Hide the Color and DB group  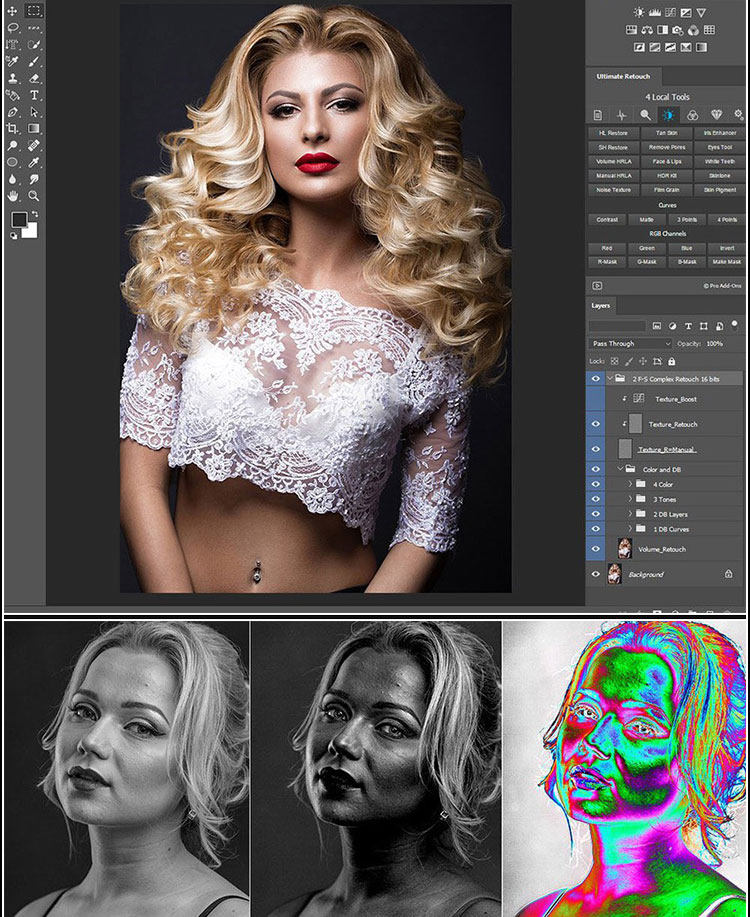(x=596, y=469)
